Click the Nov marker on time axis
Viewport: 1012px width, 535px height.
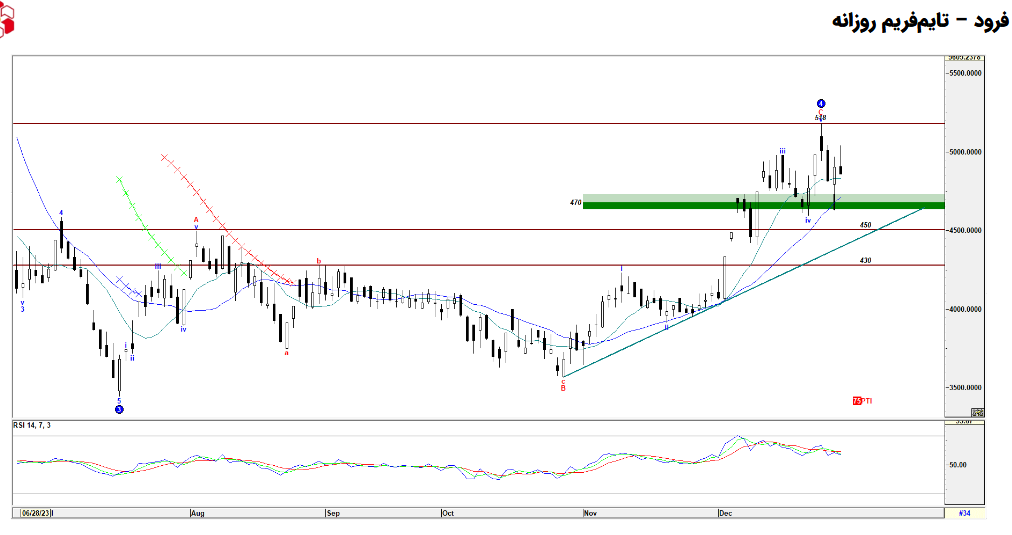pos(590,512)
